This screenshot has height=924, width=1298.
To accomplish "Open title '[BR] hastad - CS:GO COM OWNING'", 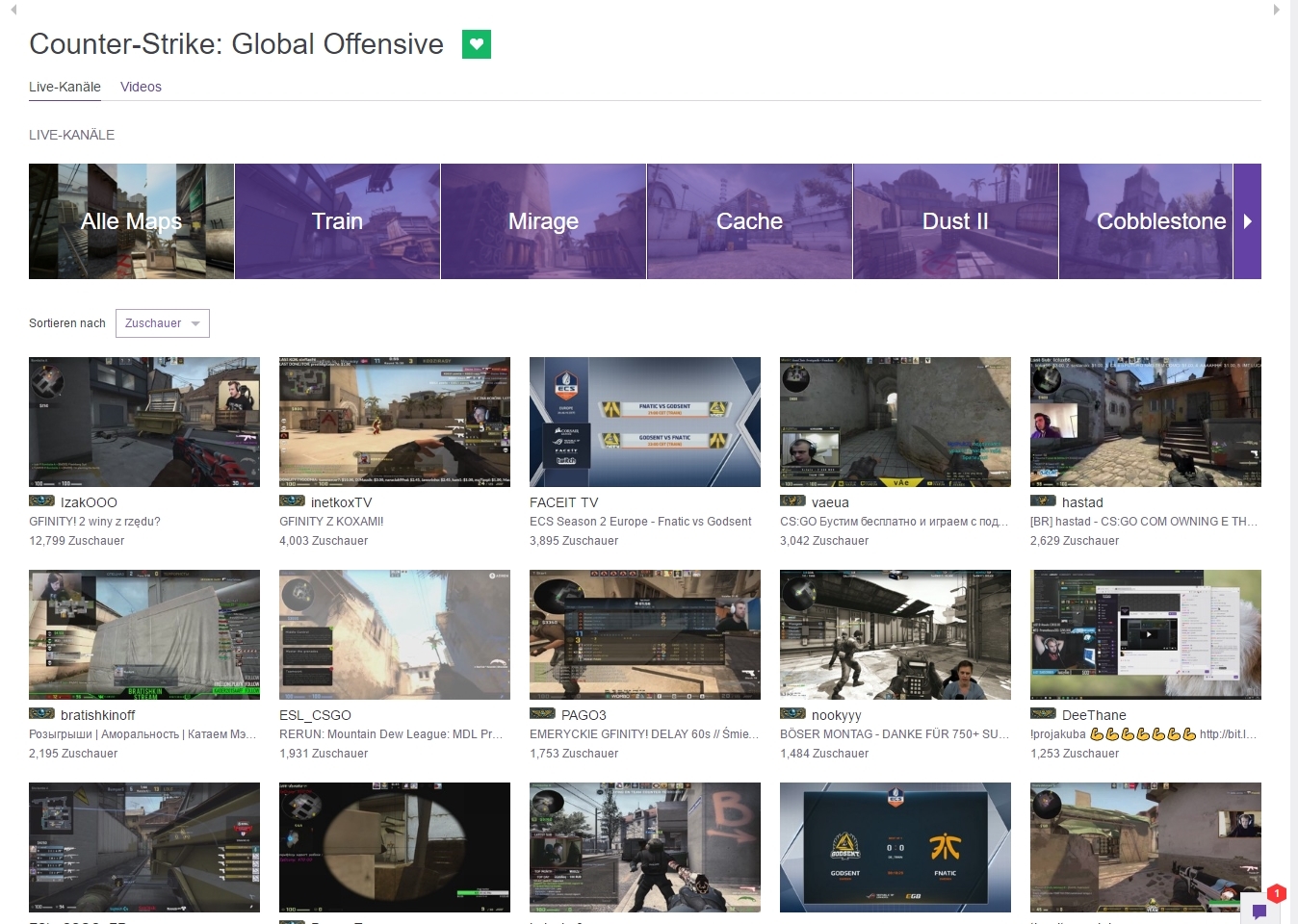I will pos(1144,522).
